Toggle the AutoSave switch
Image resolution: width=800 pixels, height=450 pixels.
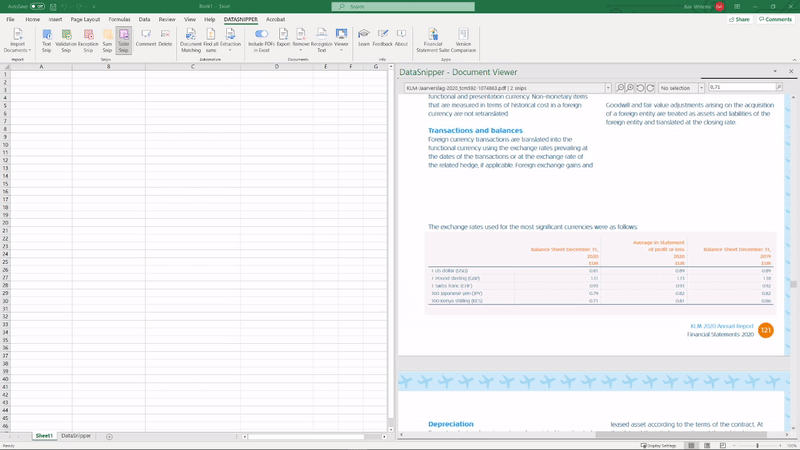pyautogui.click(x=37, y=6)
